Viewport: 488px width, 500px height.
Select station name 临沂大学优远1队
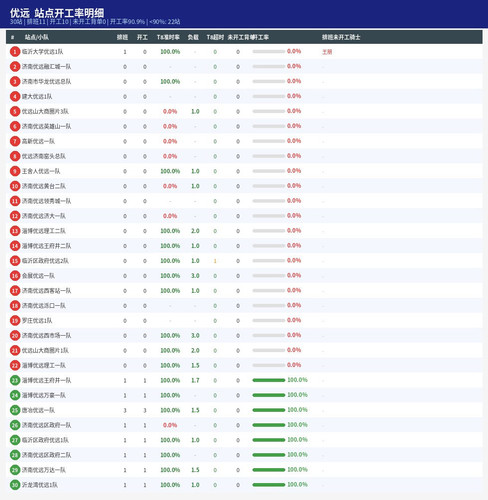42,52
